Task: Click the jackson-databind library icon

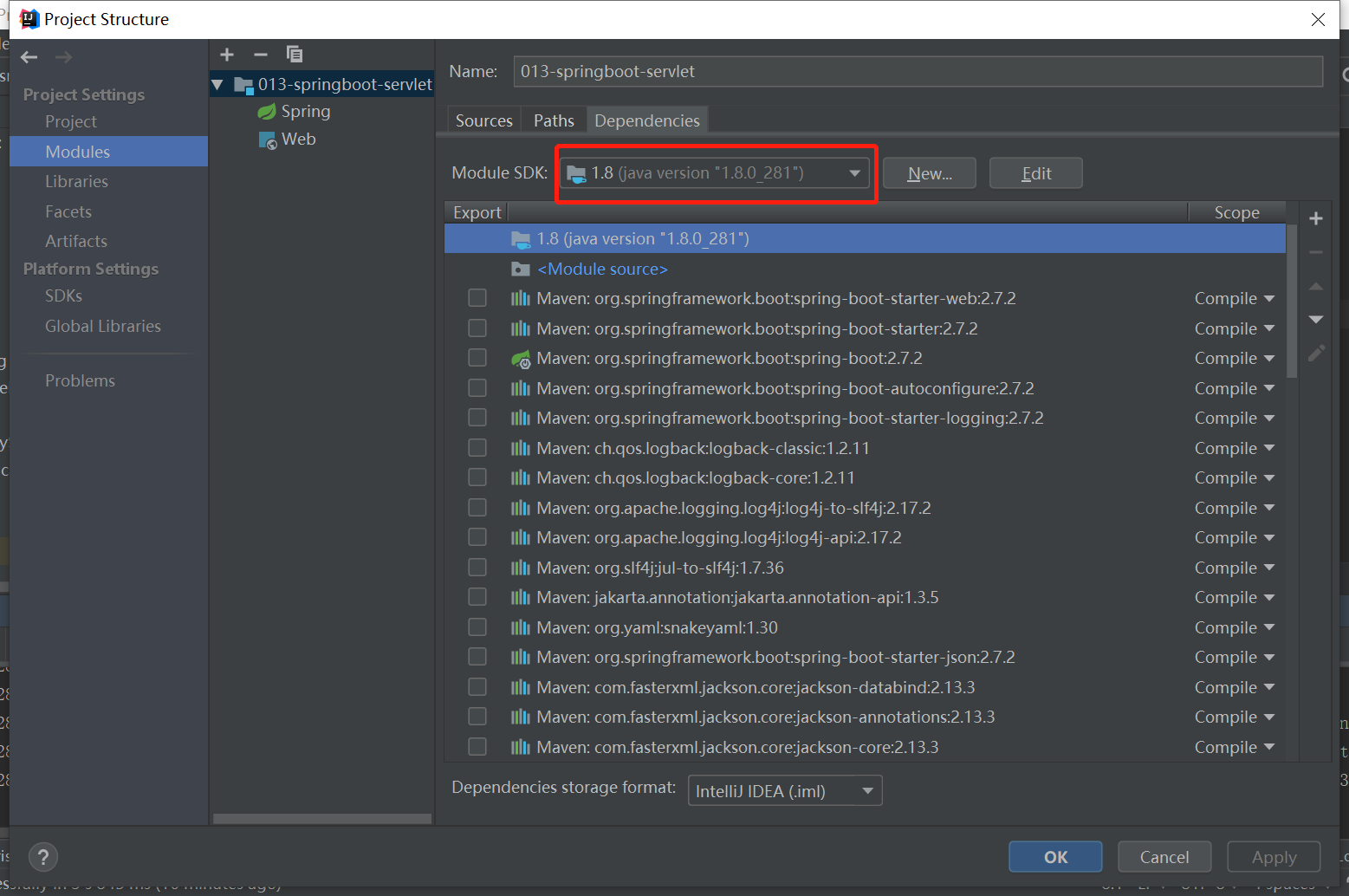Action: 521,688
